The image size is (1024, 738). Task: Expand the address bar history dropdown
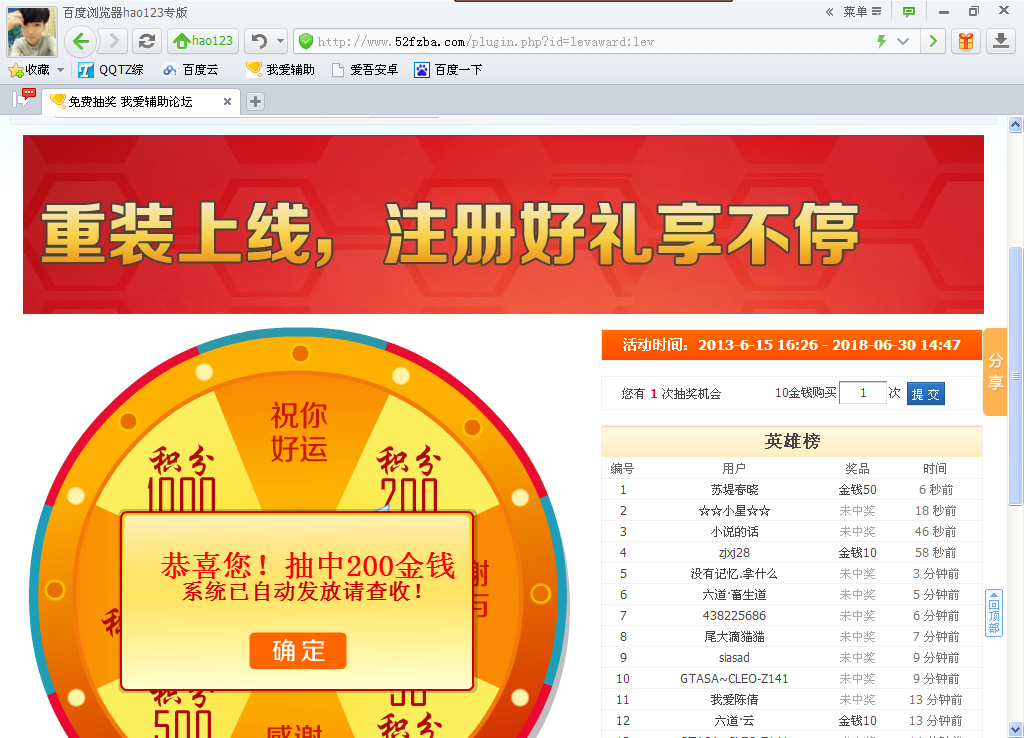903,42
